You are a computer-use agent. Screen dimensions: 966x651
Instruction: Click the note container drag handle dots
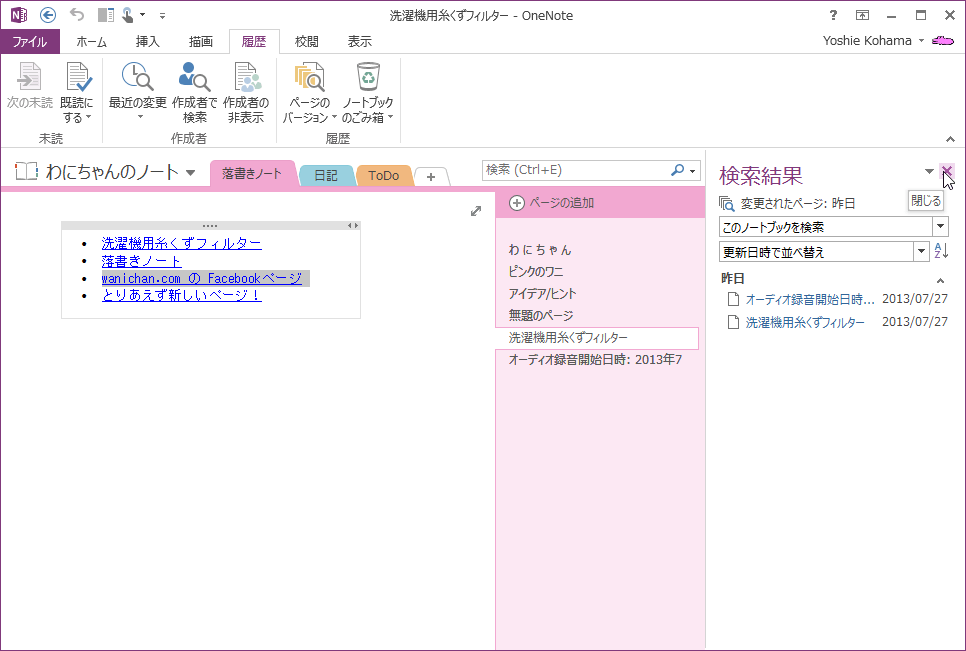(x=209, y=225)
